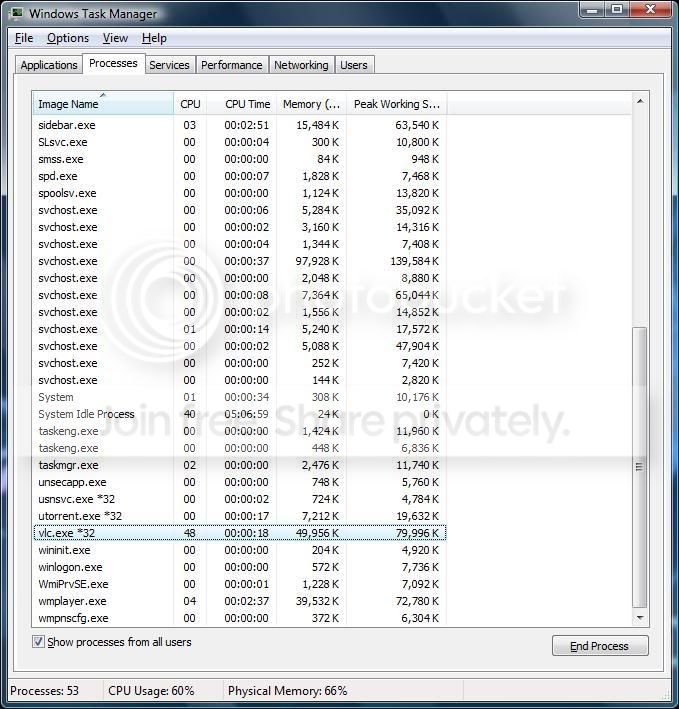679x709 pixels.
Task: Toggle Show processes from all users checkbox
Action: [x=38, y=642]
